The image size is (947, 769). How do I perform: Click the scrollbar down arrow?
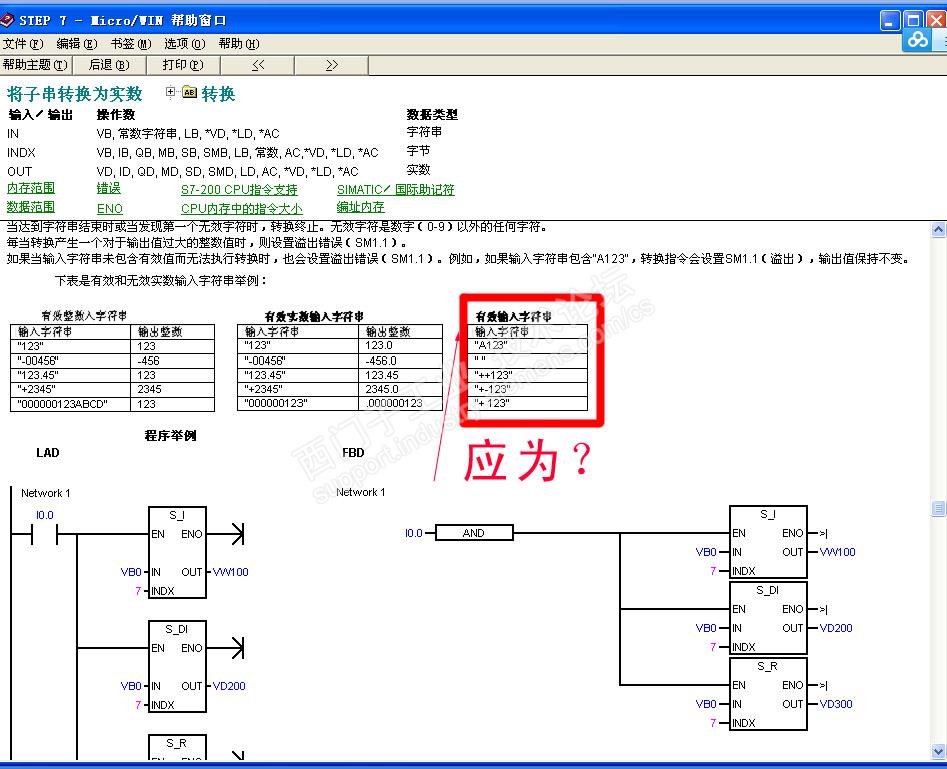(938, 751)
